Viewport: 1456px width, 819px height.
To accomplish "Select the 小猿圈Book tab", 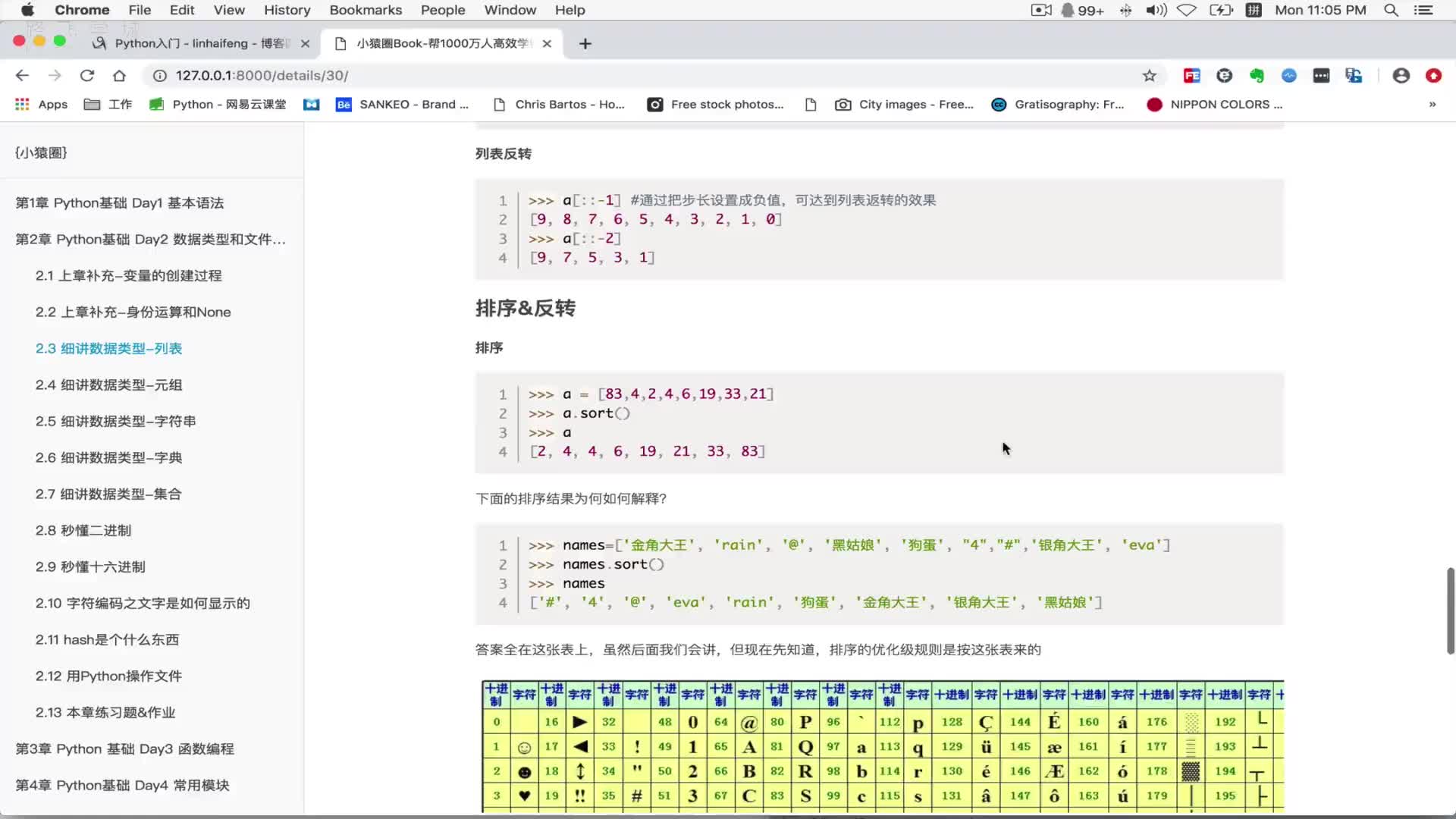I will tap(442, 43).
